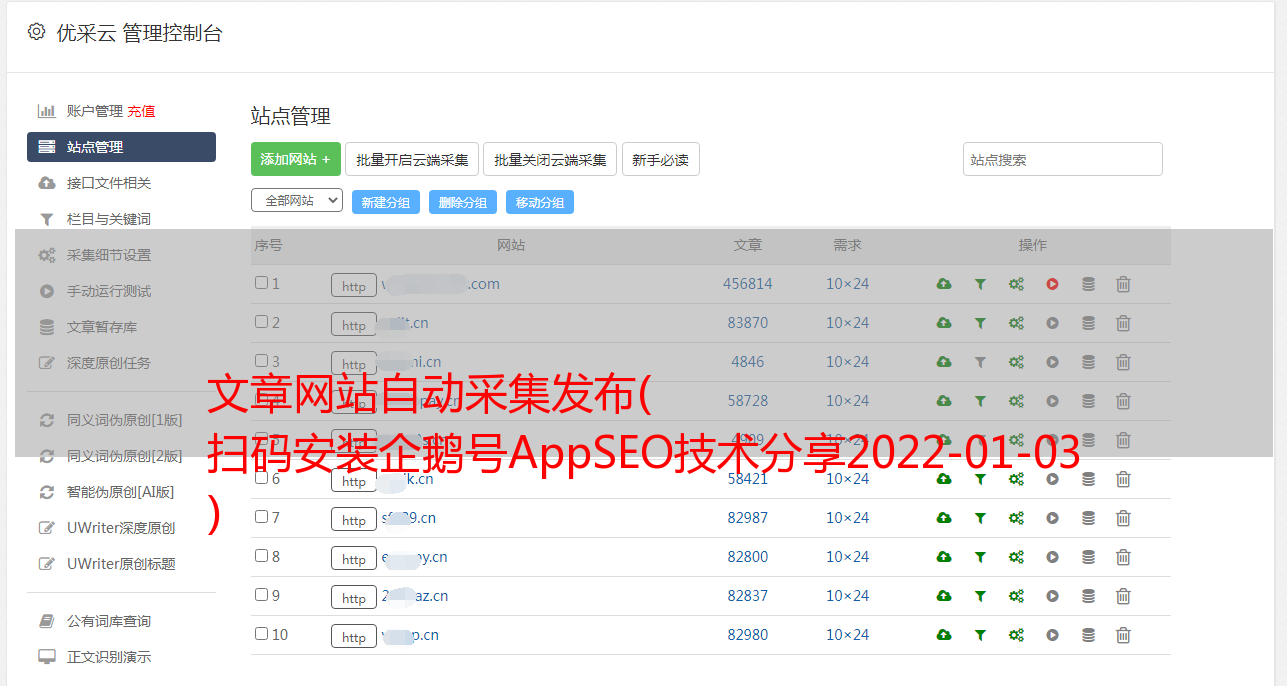Click play icon in row 8

coord(1052,557)
